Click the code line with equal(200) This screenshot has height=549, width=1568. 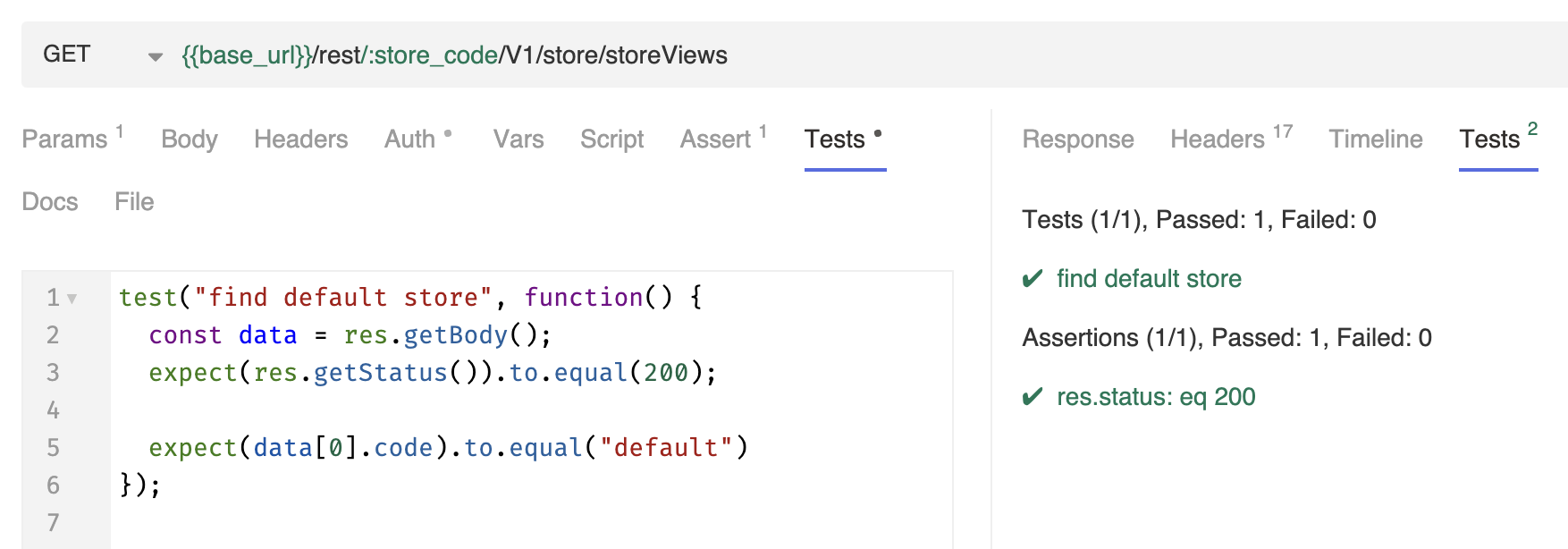coord(433,372)
